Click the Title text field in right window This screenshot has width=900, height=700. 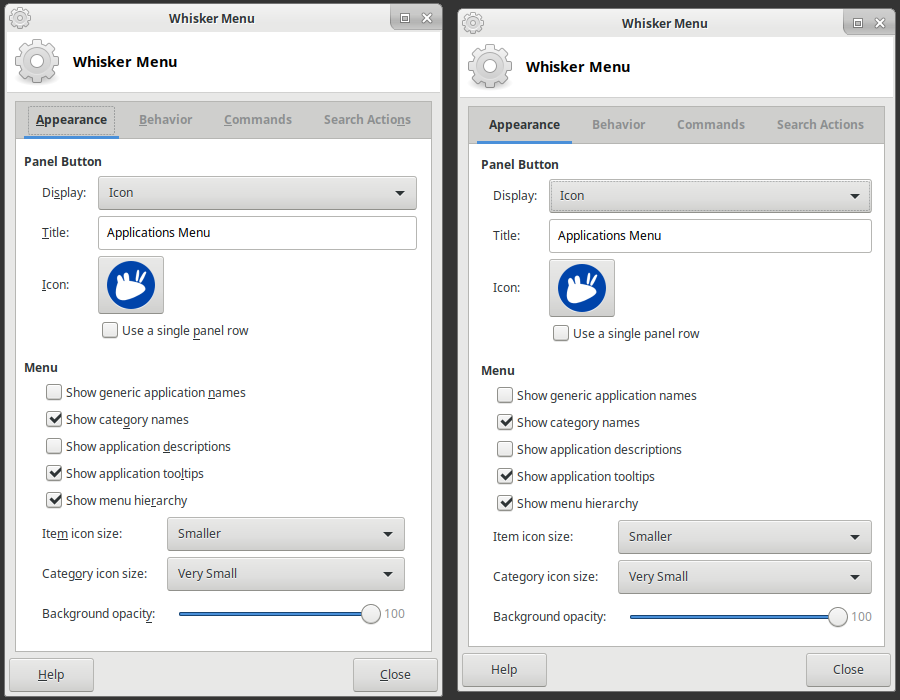[x=710, y=236]
